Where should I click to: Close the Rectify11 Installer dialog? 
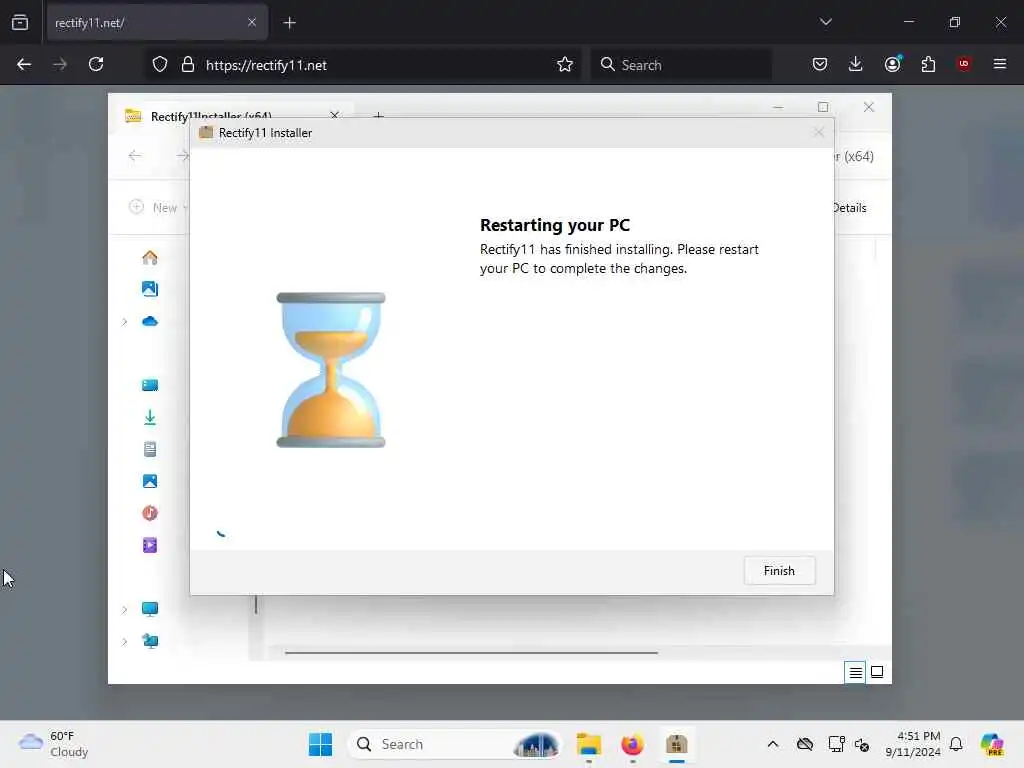[819, 133]
